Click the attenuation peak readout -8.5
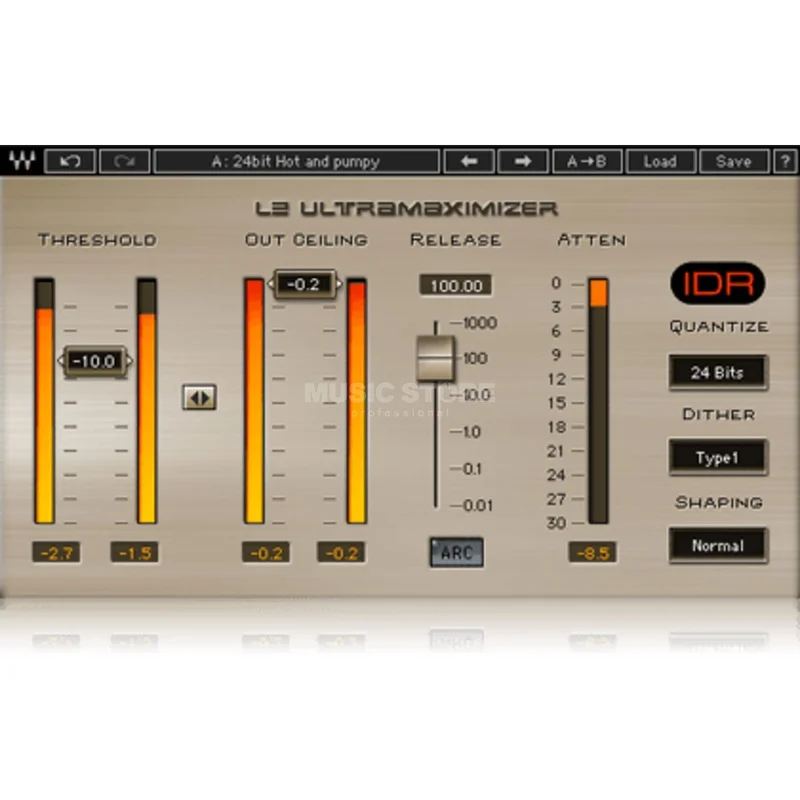This screenshot has width=800, height=800. [592, 553]
